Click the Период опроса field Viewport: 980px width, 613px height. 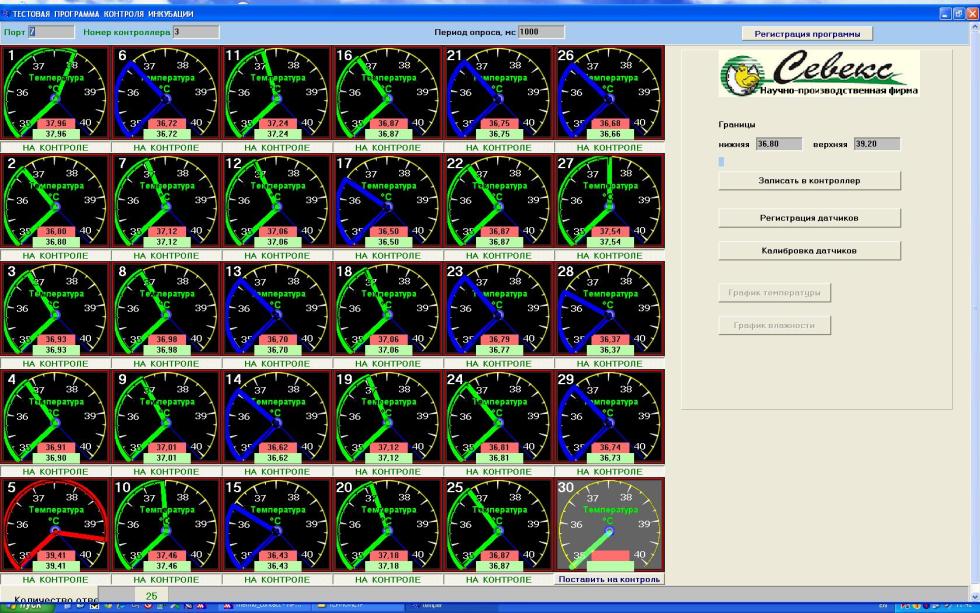click(x=541, y=32)
